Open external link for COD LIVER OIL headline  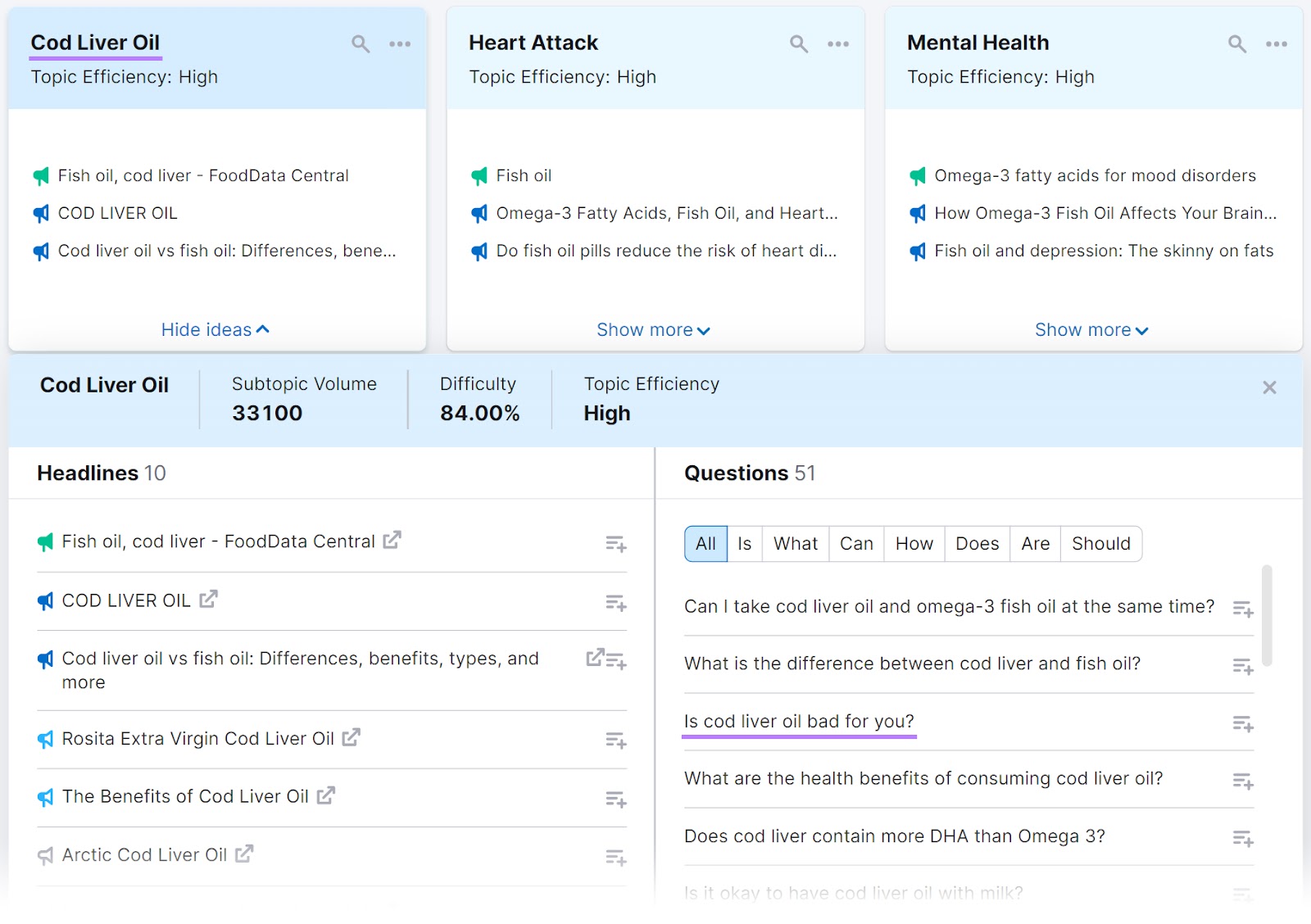pyautogui.click(x=209, y=600)
